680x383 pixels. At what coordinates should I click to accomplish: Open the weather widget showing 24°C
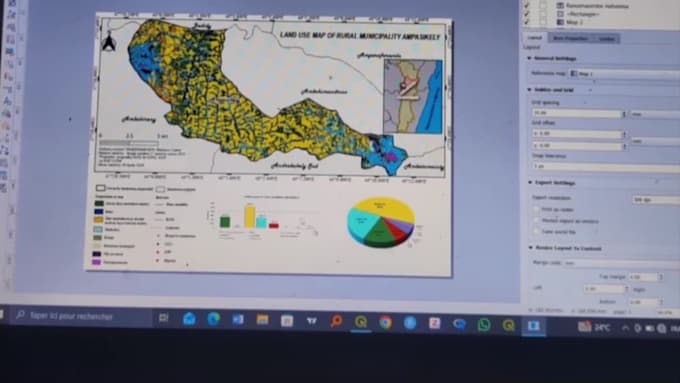tap(594, 327)
